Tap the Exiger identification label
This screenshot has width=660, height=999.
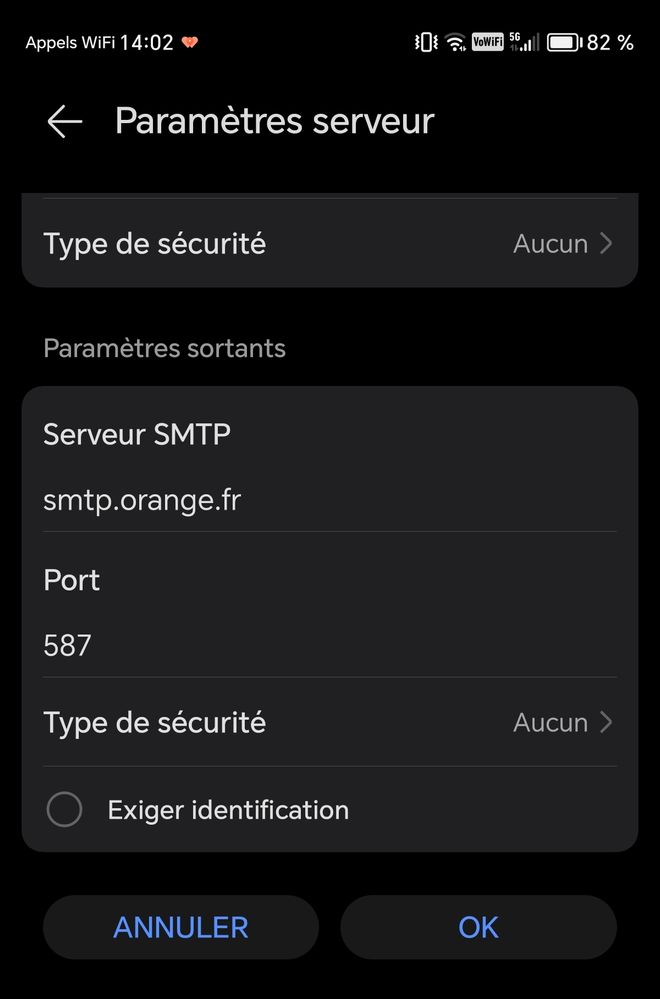[228, 809]
